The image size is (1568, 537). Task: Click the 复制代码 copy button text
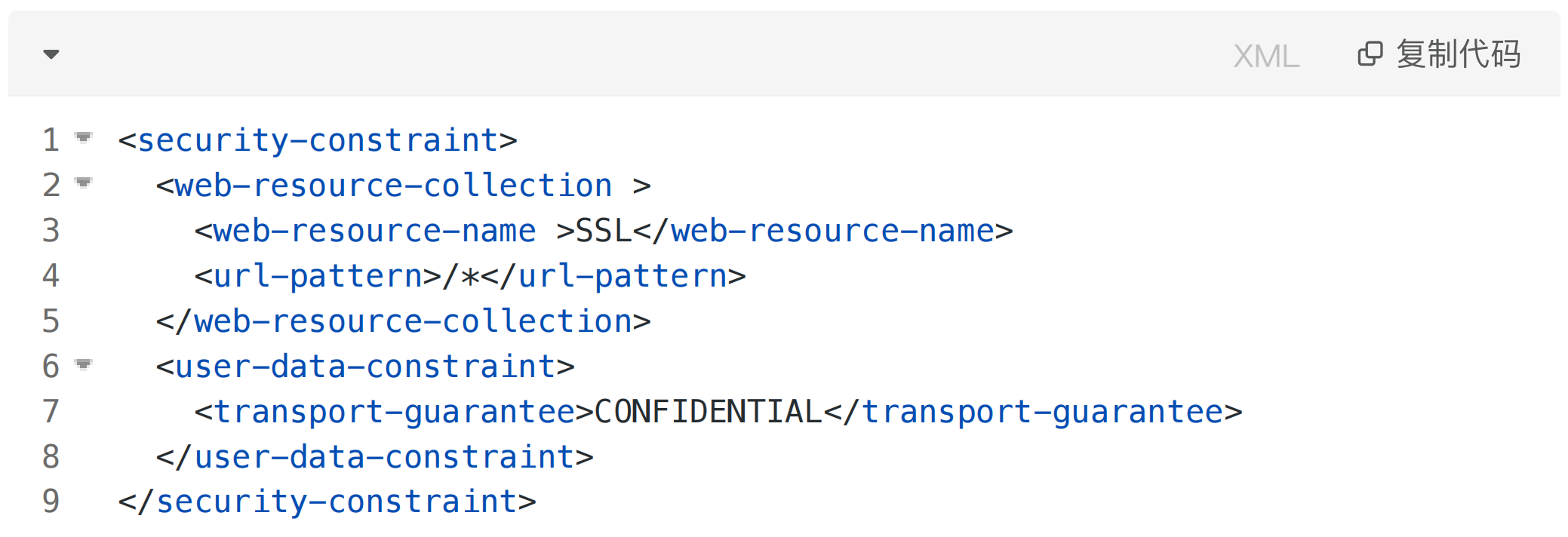pos(1458,54)
